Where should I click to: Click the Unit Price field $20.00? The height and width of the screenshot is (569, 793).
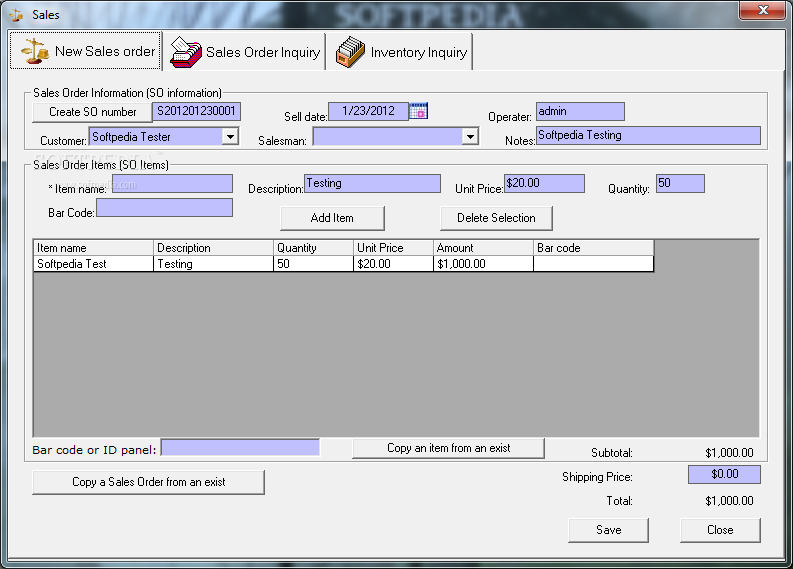coord(544,183)
